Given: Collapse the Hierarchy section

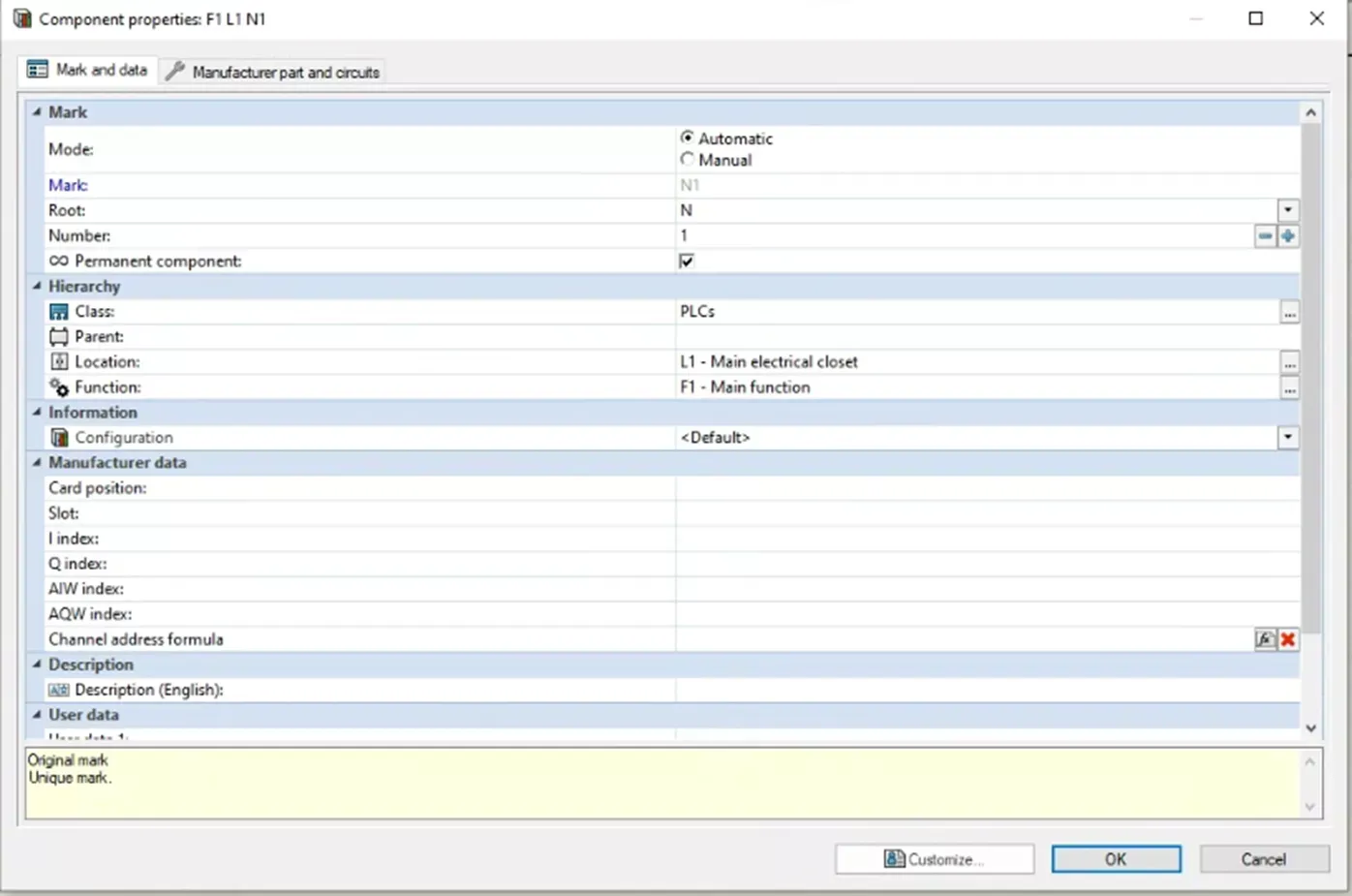Looking at the screenshot, I should 37,286.
